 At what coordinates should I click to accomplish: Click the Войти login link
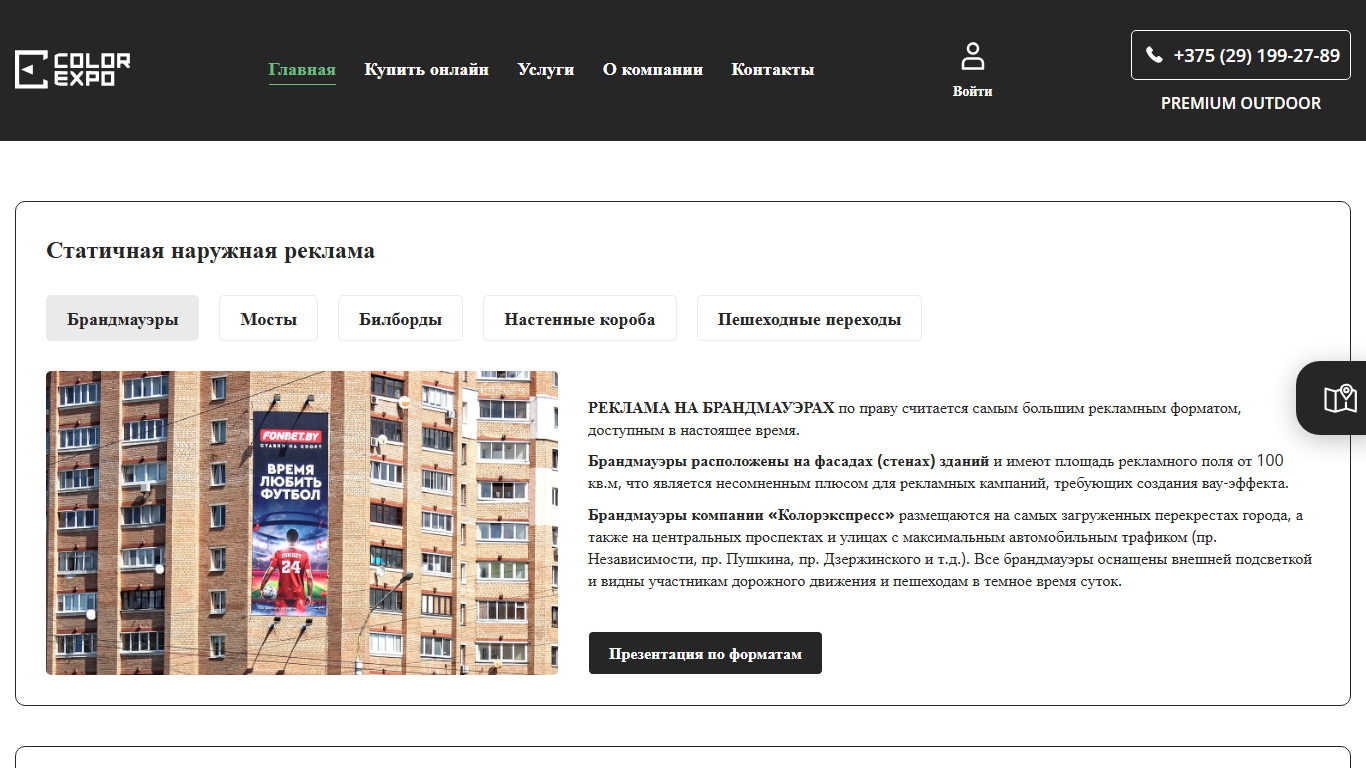[x=973, y=91]
